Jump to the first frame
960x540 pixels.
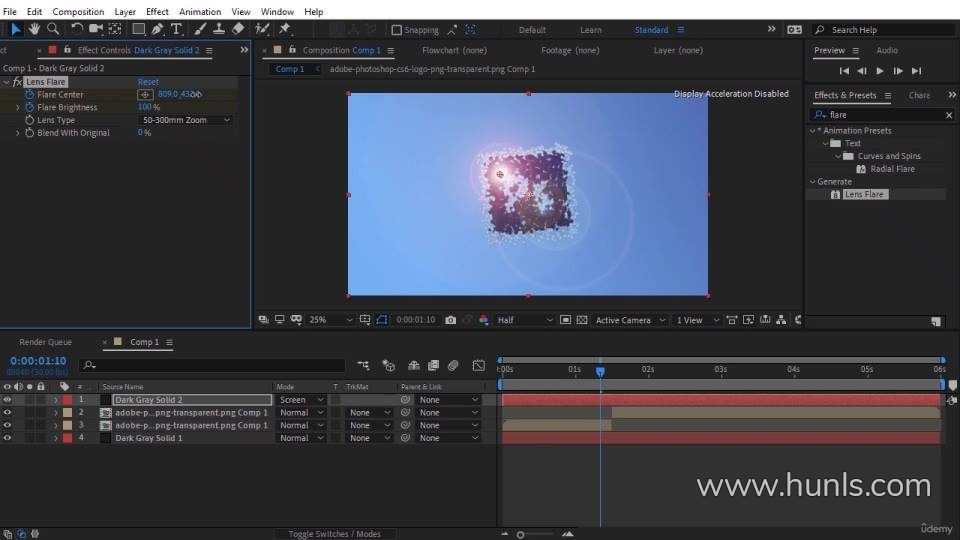point(844,71)
